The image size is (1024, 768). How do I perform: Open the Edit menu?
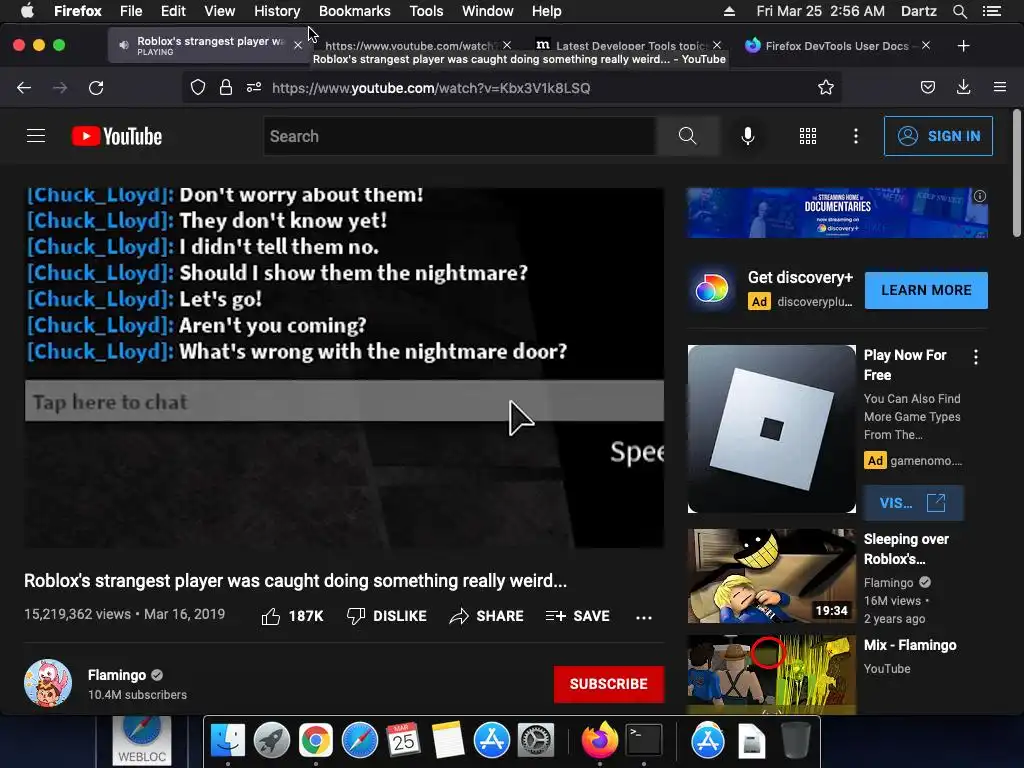coord(173,11)
